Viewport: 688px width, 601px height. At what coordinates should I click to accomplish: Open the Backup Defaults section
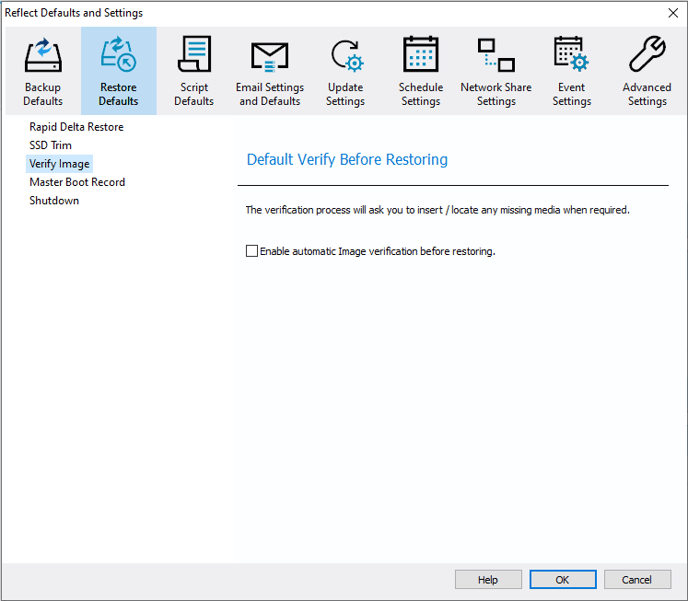point(43,71)
